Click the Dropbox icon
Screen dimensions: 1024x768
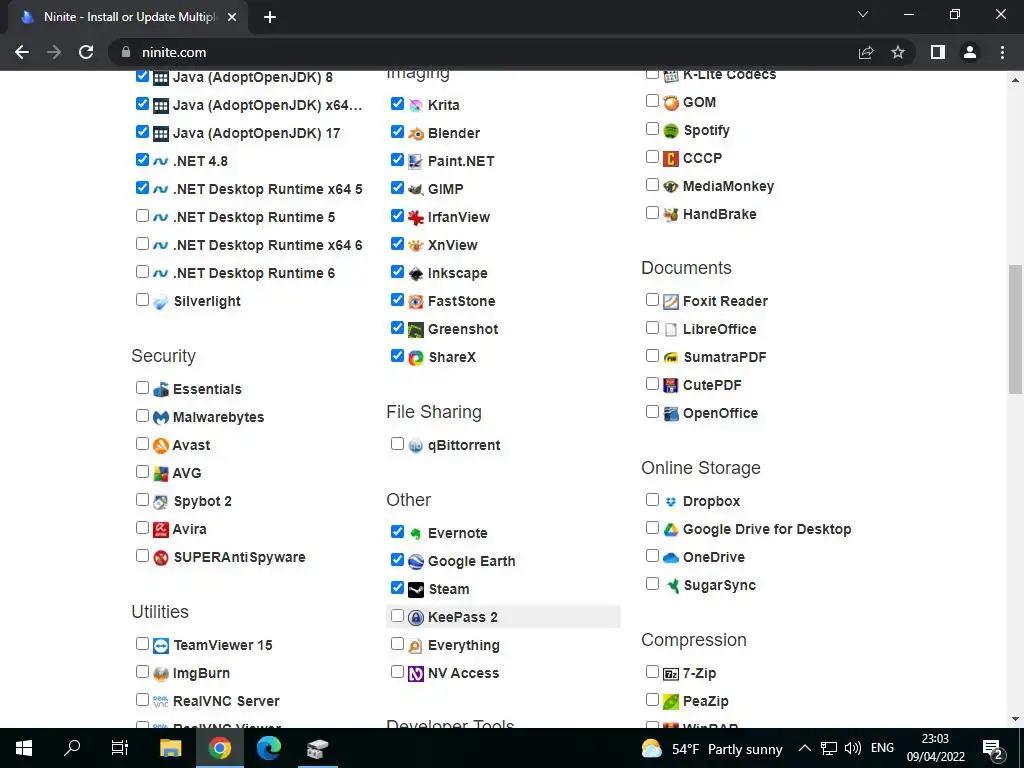(671, 502)
